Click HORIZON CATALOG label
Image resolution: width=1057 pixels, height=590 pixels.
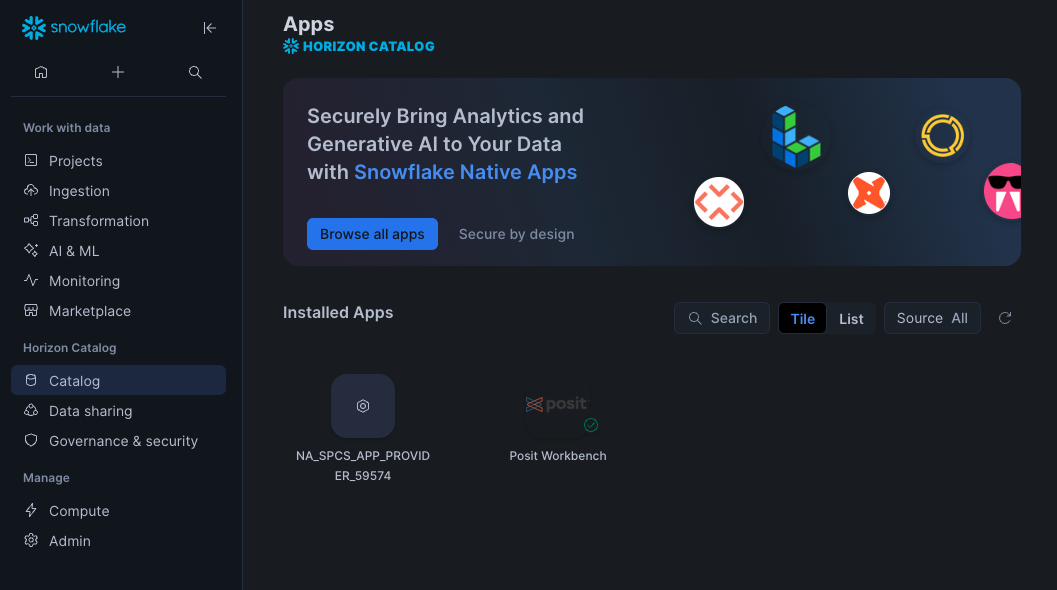tap(368, 46)
